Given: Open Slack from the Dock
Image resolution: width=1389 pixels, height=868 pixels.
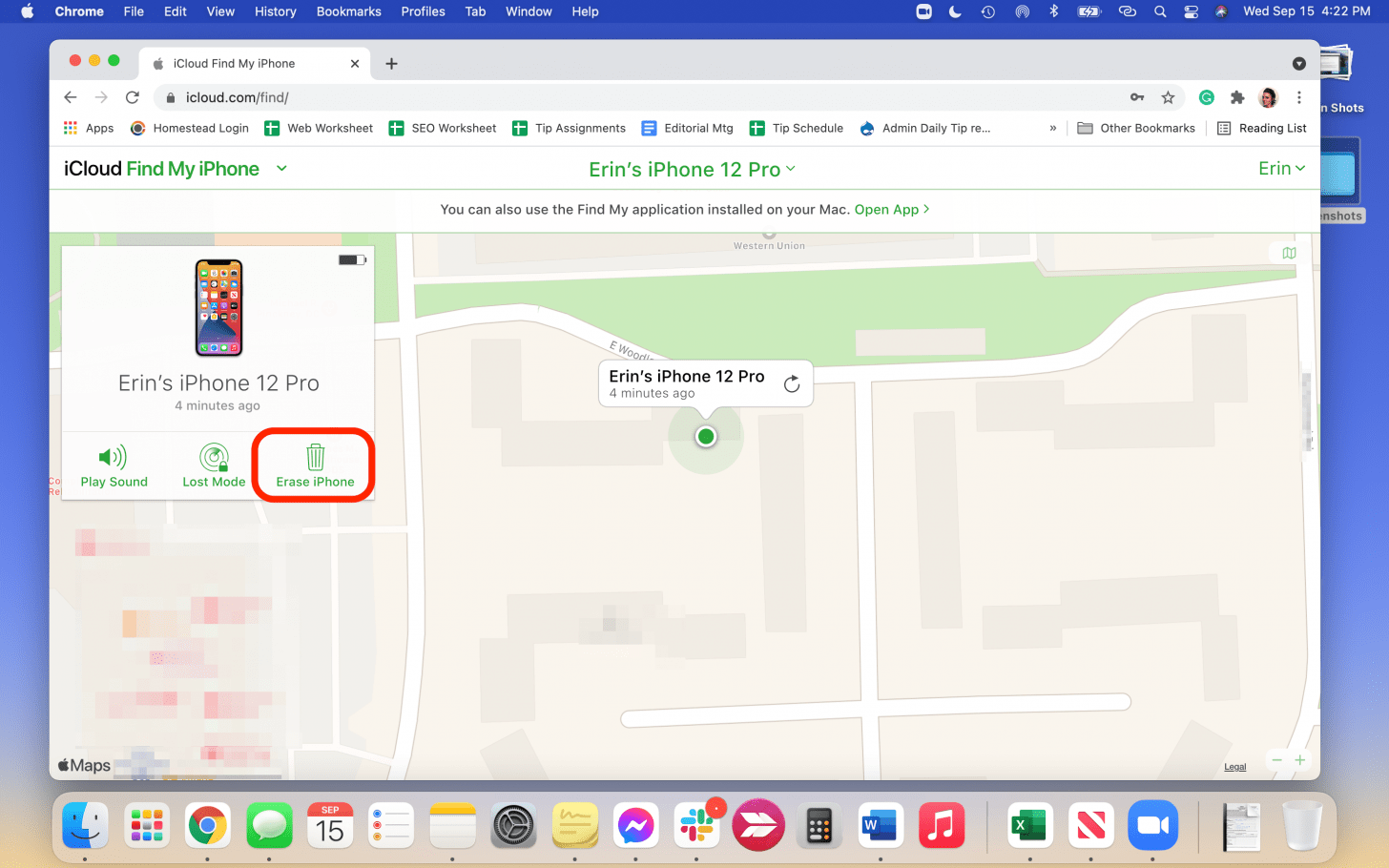Looking at the screenshot, I should (697, 826).
